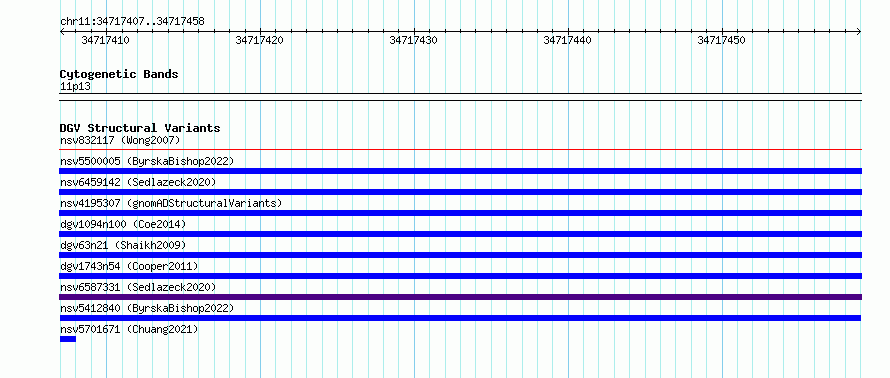Open variant dgv1094n100 (Coe2014) label
This screenshot has height=378, width=890.
click(x=123, y=224)
